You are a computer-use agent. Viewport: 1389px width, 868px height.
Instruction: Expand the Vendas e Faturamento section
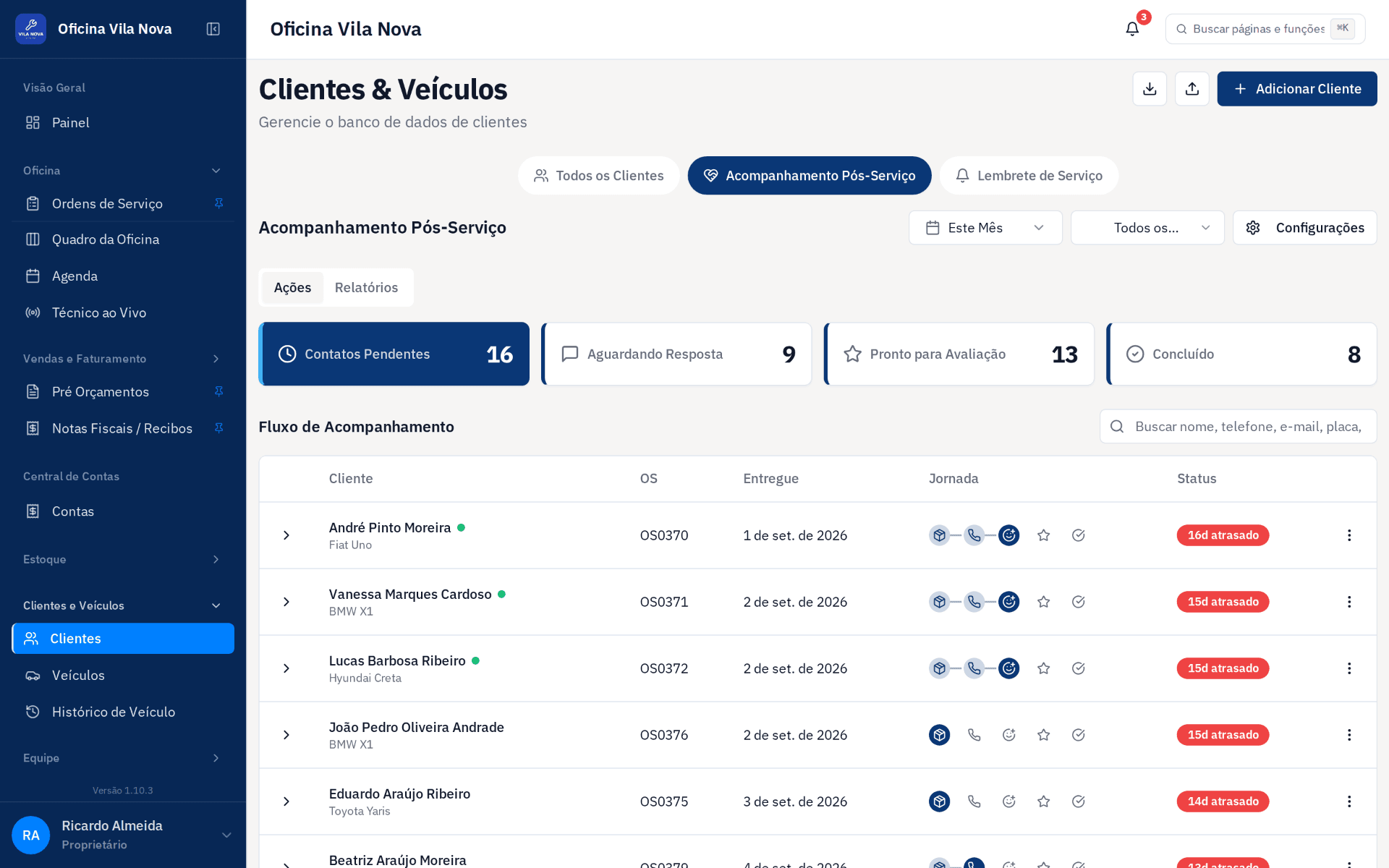point(123,359)
